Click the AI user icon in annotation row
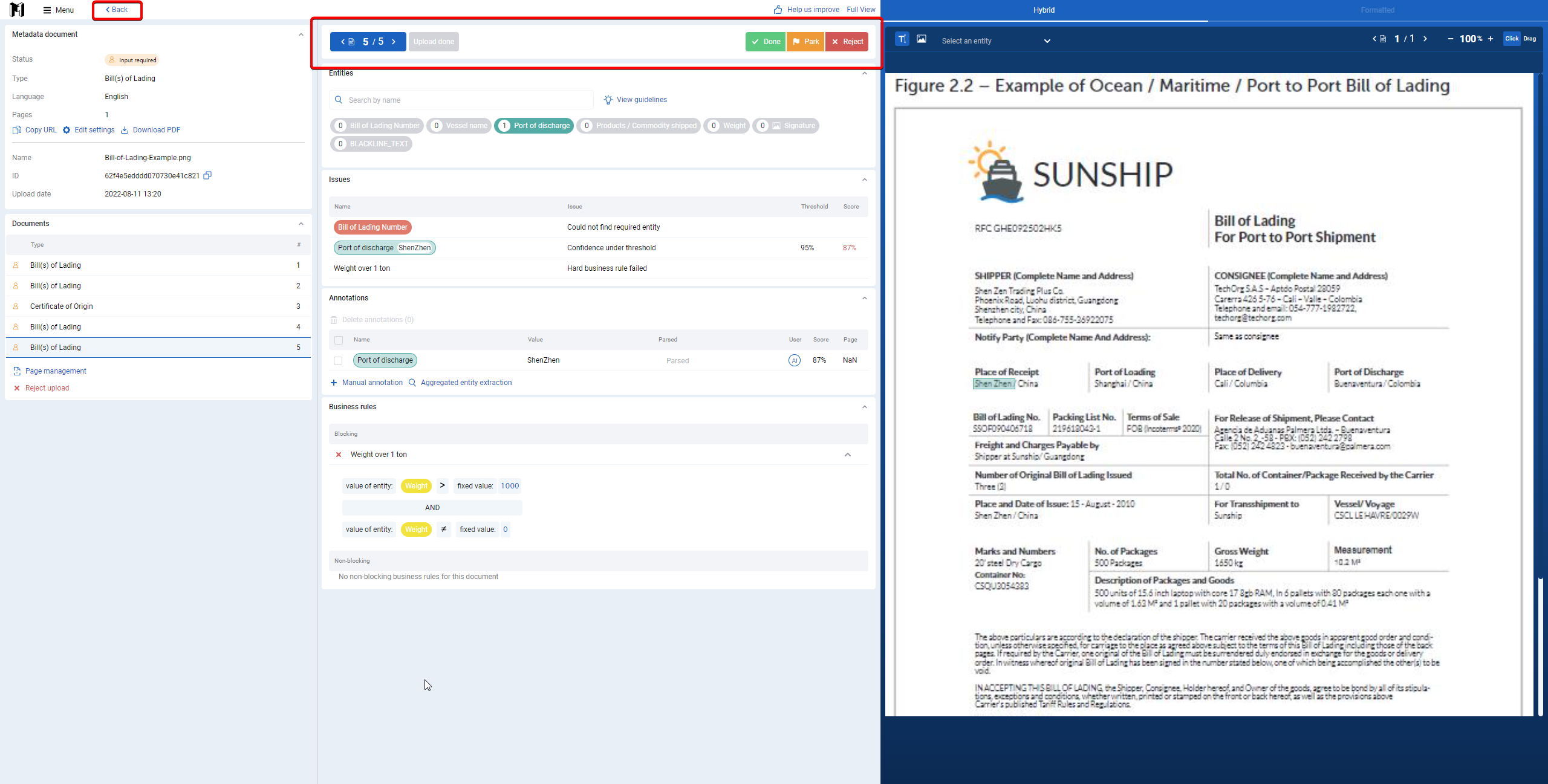Viewport: 1548px width, 784px height. 795,360
